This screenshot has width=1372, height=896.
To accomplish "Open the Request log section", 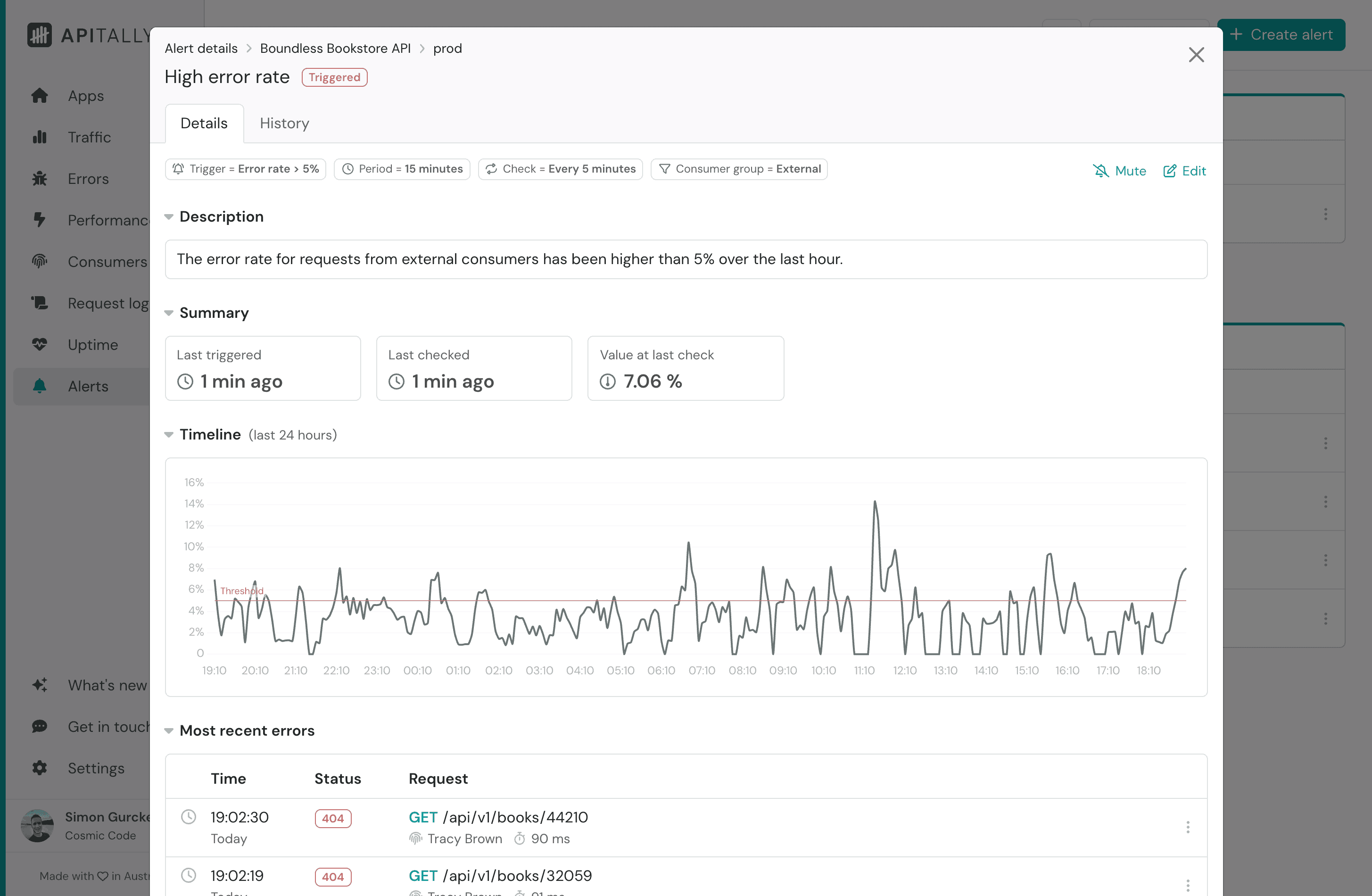I will [107, 303].
